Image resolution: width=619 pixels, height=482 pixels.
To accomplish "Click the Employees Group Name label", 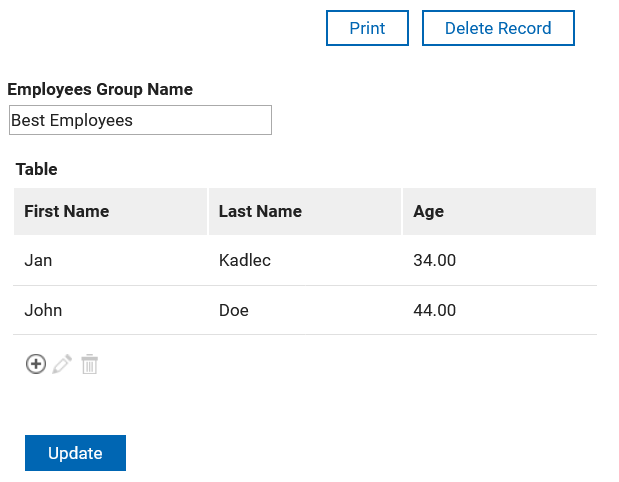I will tap(100, 89).
